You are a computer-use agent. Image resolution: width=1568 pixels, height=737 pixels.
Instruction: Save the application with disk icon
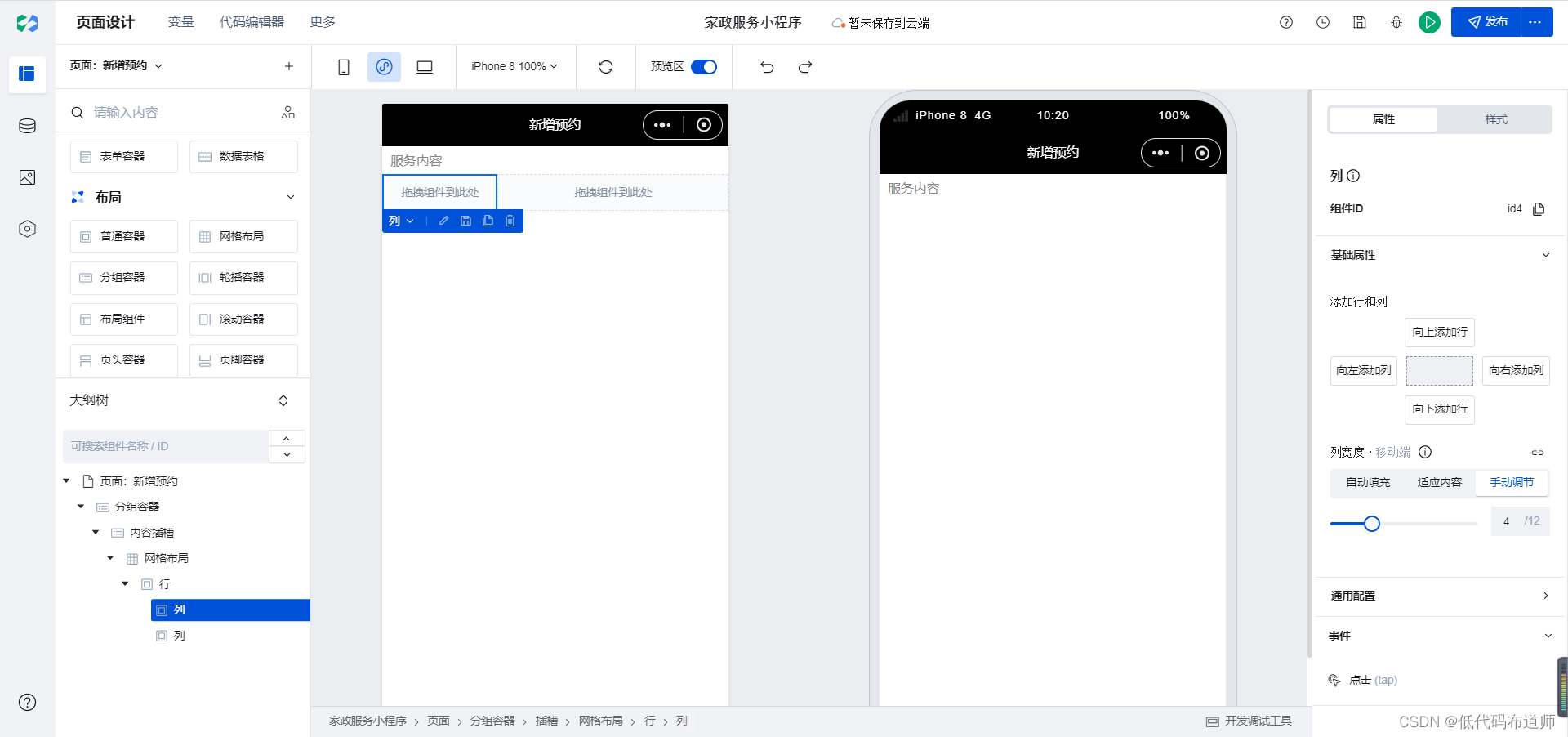pos(1360,22)
